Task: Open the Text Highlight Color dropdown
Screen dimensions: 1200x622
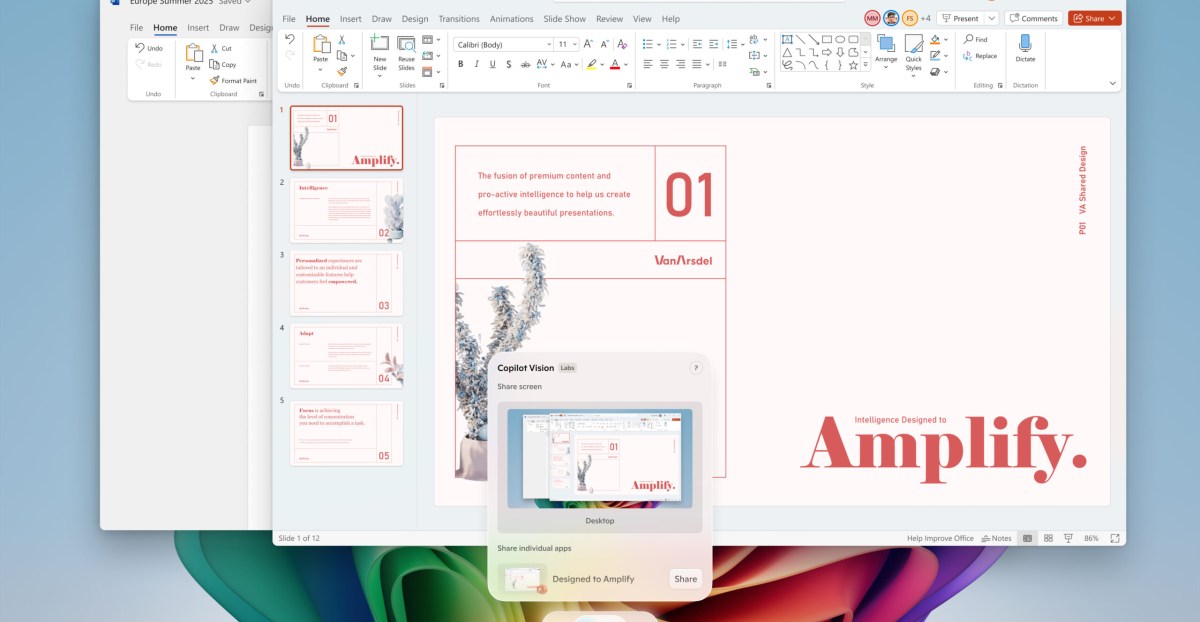Action: (602, 64)
